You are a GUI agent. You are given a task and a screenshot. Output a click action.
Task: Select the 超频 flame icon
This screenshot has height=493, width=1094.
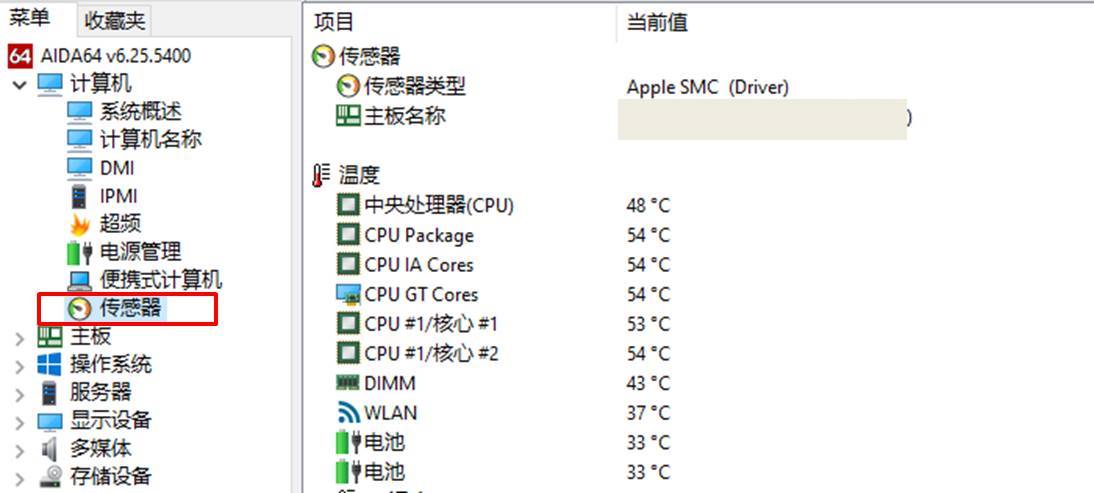pyautogui.click(x=79, y=224)
